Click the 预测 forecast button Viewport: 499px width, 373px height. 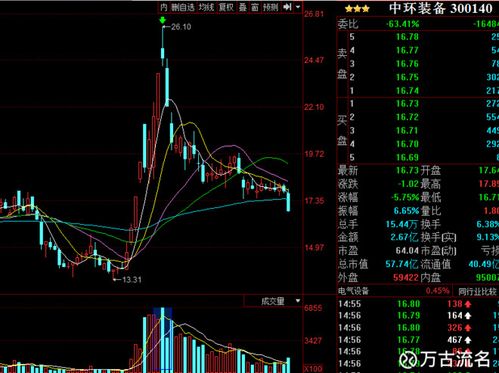coord(270,7)
